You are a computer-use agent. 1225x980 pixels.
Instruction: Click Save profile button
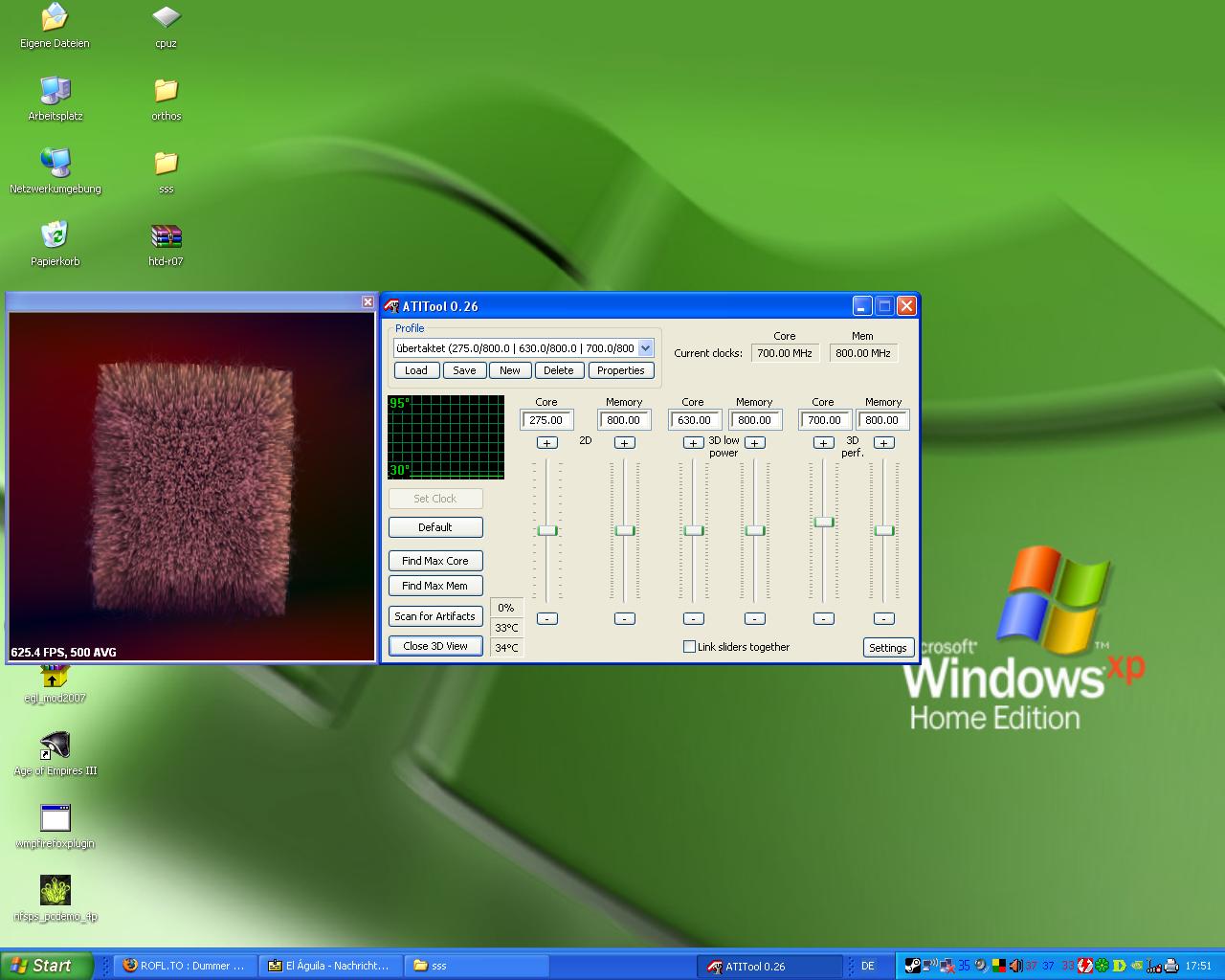tap(464, 370)
